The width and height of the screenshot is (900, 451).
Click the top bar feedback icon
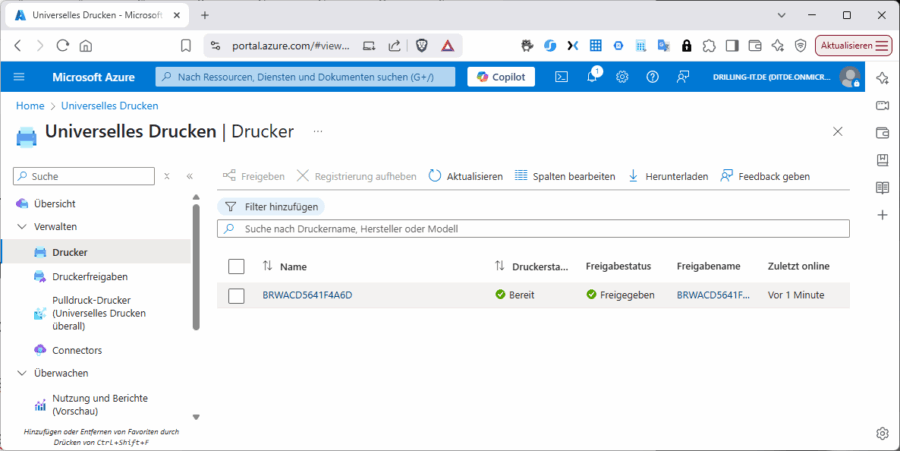click(x=682, y=77)
